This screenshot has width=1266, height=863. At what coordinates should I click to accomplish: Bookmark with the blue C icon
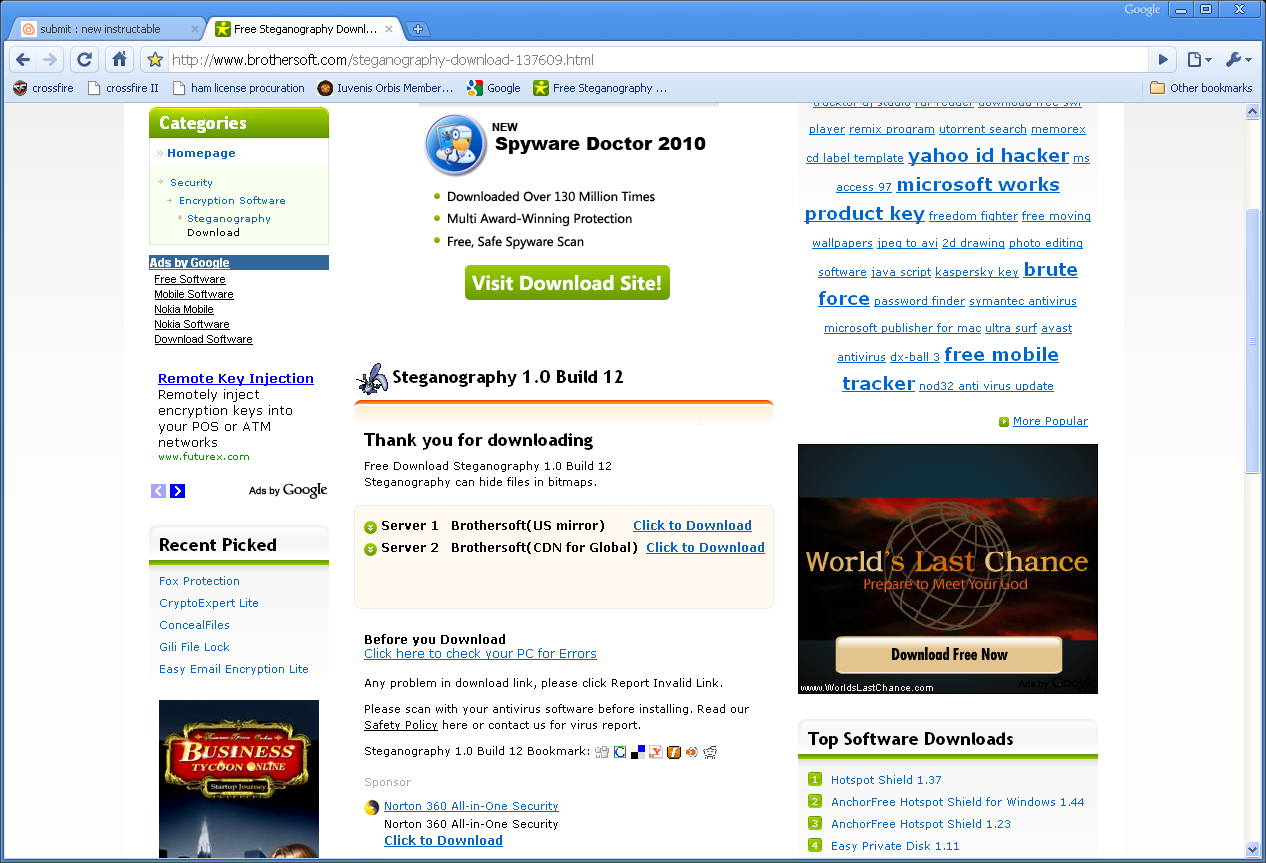(620, 752)
